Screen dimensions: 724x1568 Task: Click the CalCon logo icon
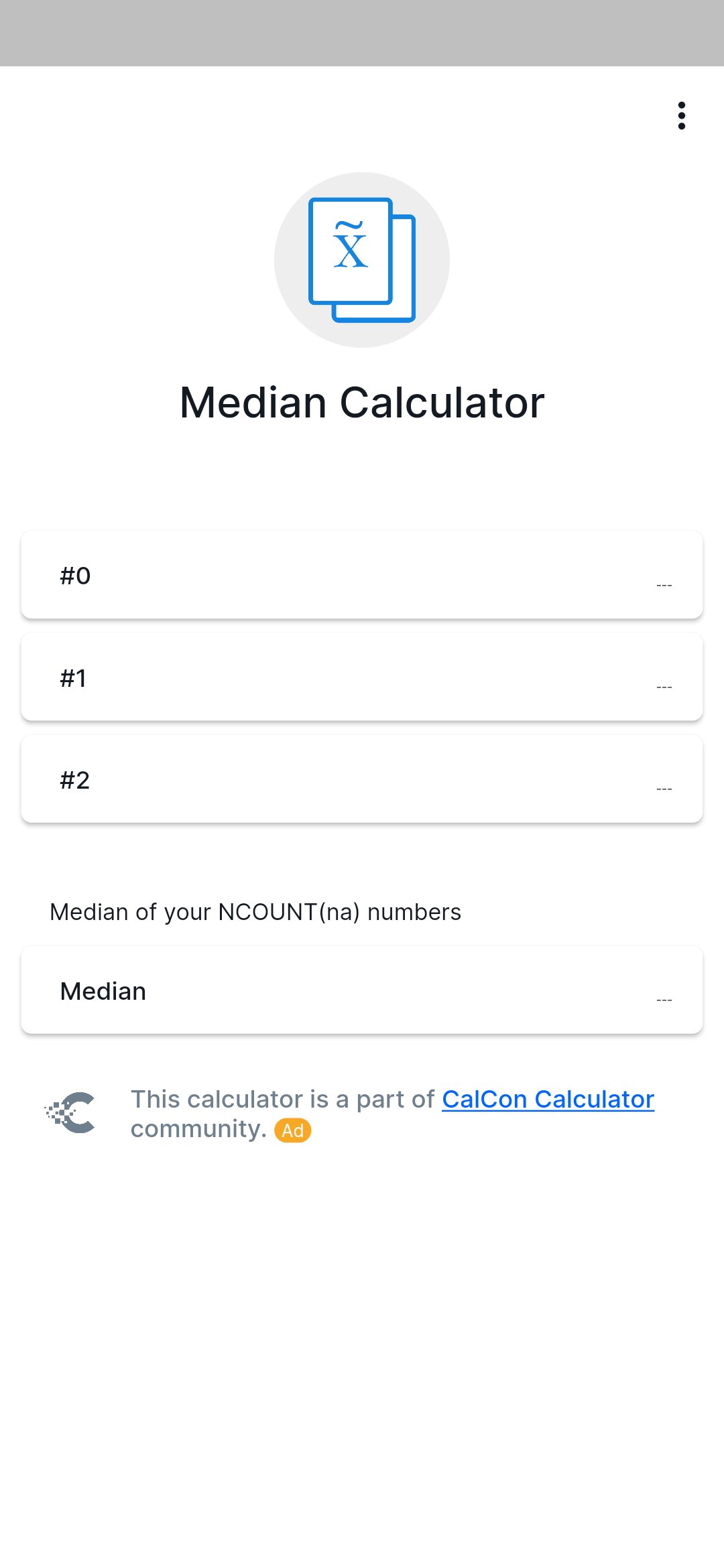70,1112
